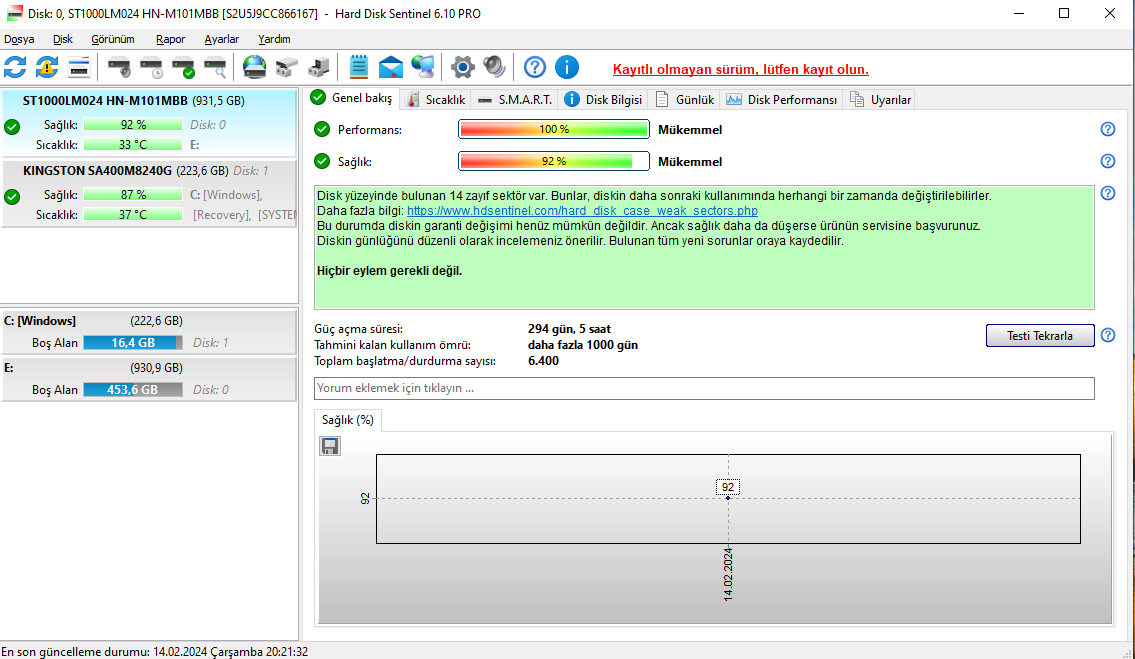
Task: Click the globe with disk toolbar icon
Action: pyautogui.click(x=254, y=67)
